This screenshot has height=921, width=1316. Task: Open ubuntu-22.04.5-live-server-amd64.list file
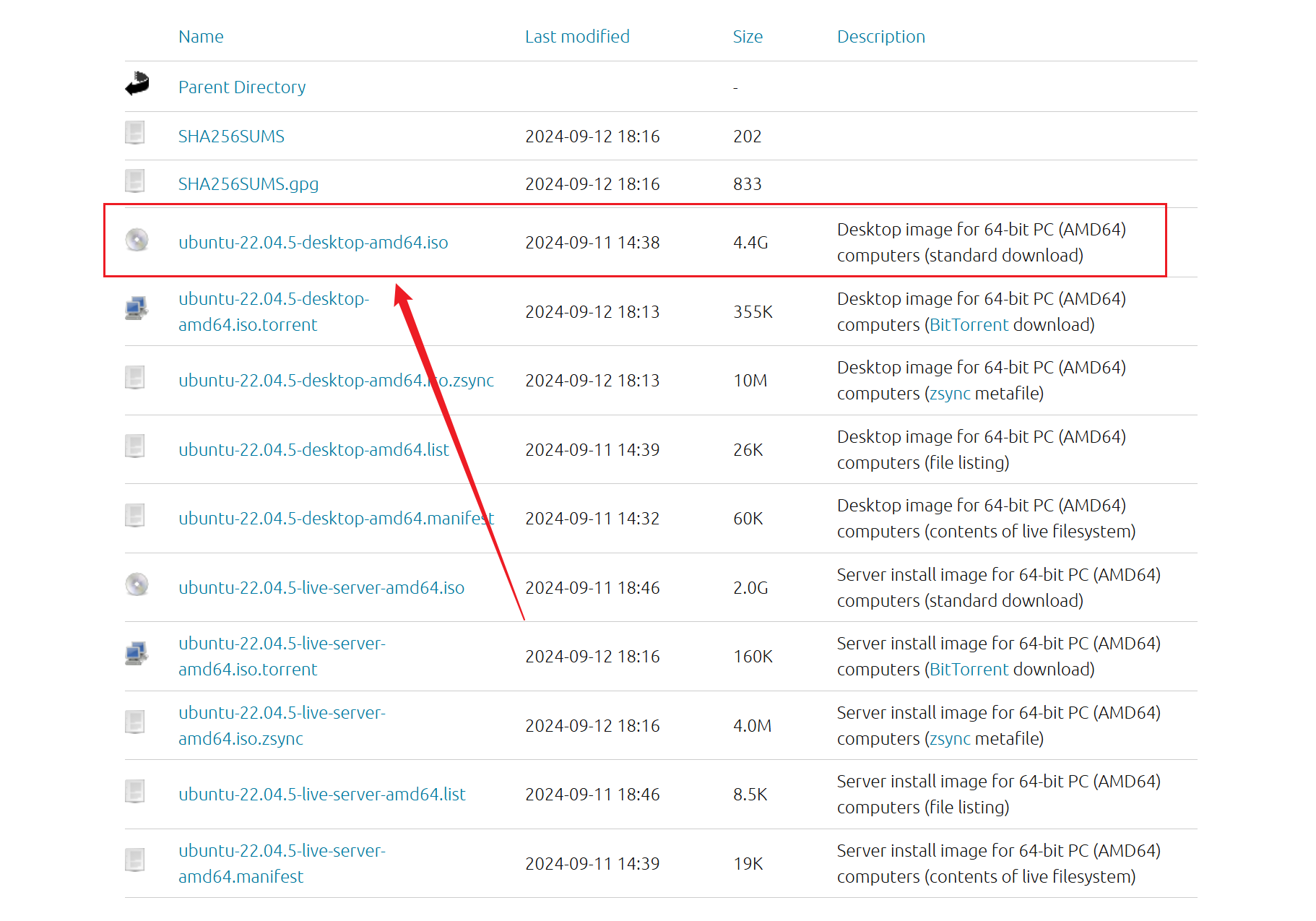click(x=321, y=795)
